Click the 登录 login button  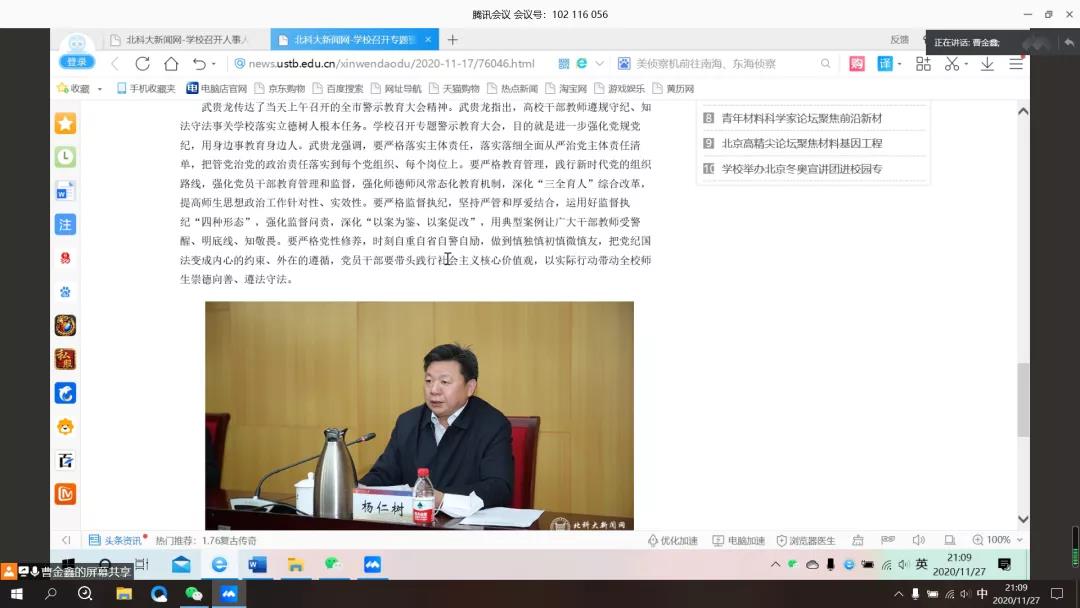point(76,62)
